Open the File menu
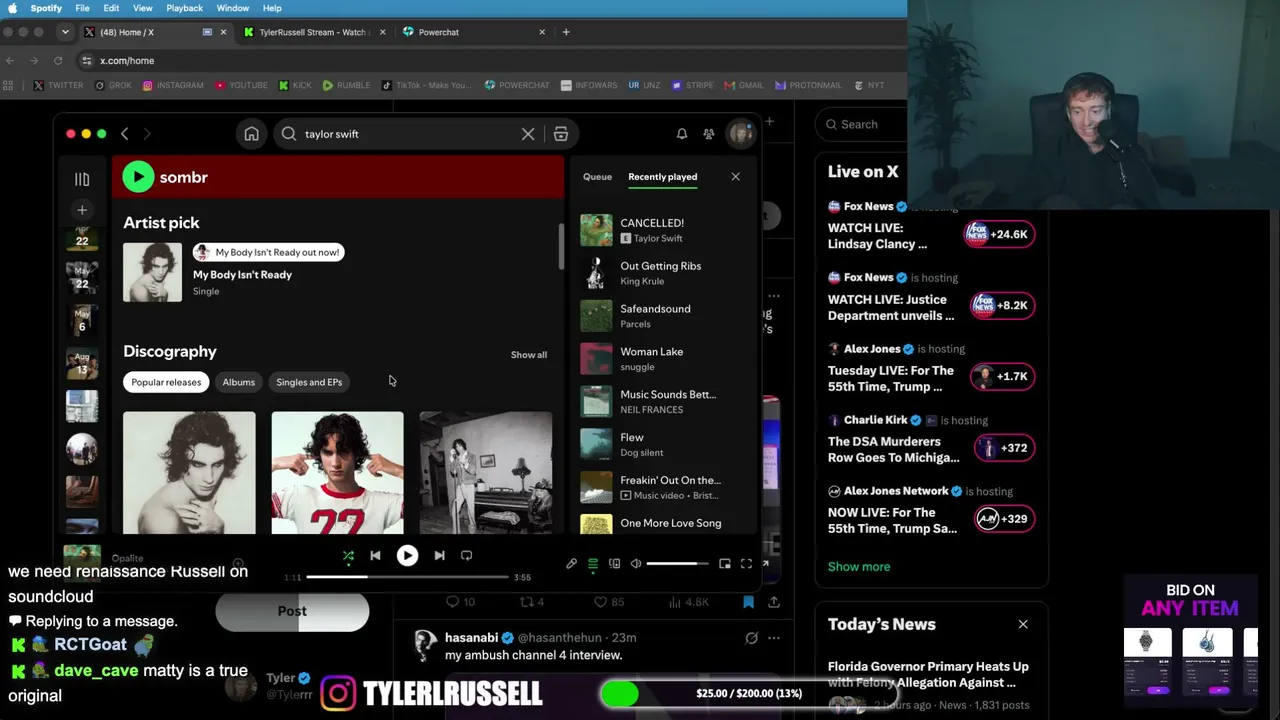This screenshot has height=720, width=1280. [x=82, y=8]
